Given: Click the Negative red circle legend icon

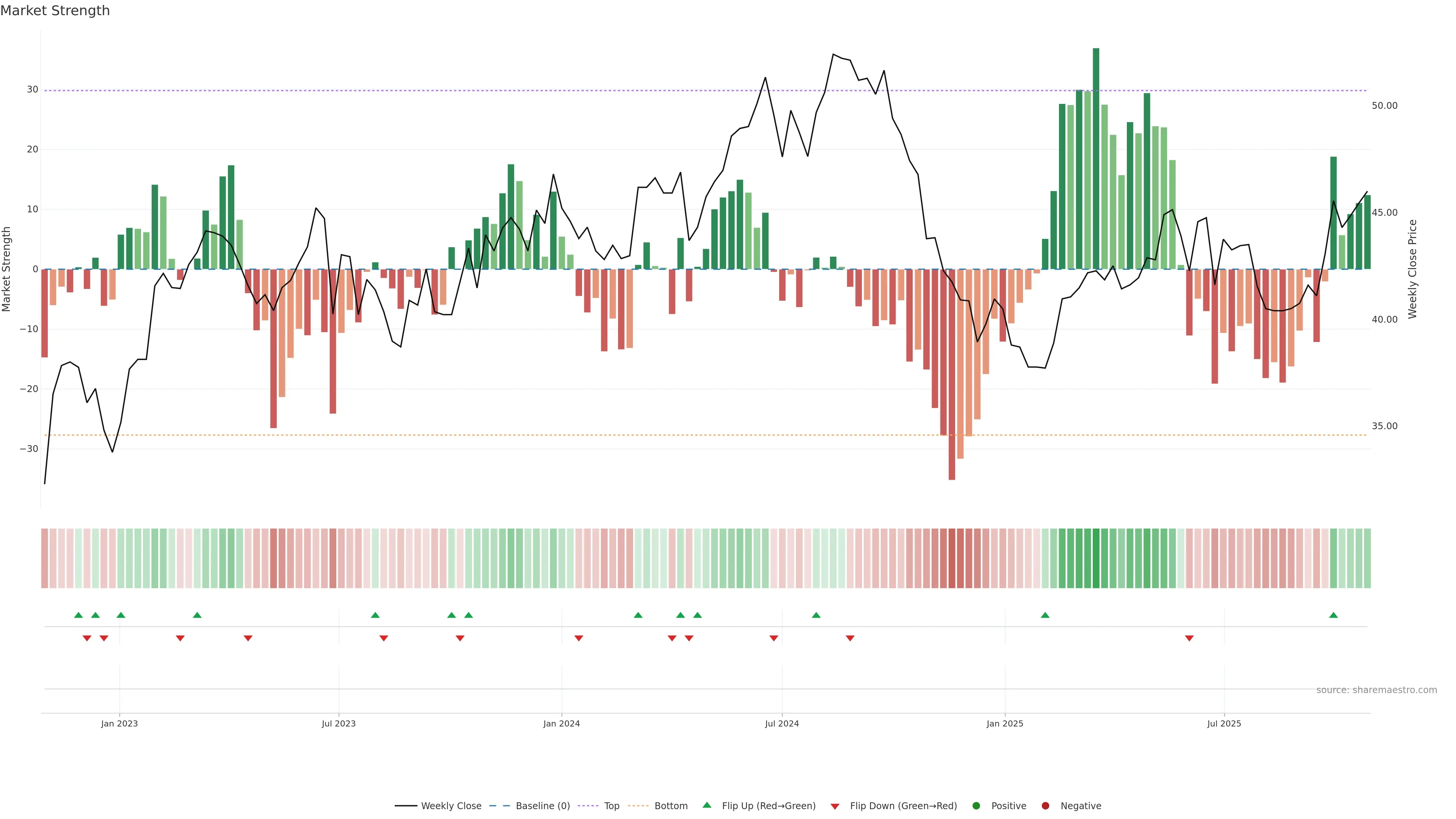Looking at the screenshot, I should (1045, 806).
